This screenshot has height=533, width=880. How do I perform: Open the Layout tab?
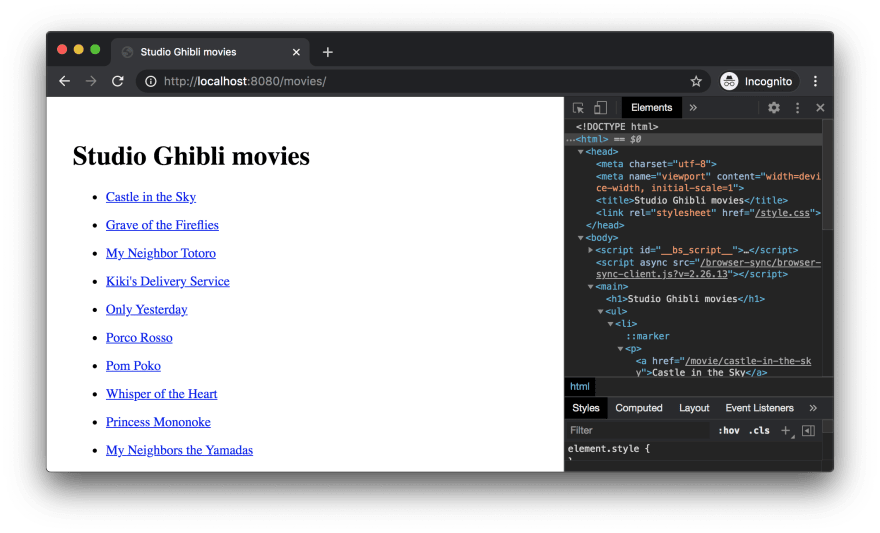click(694, 408)
